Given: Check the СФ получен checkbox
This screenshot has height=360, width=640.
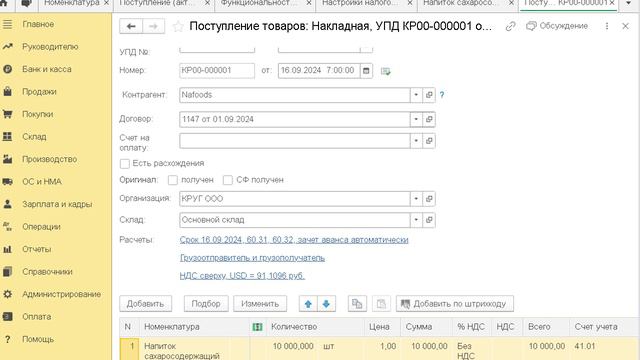Looking at the screenshot, I should [228, 180].
